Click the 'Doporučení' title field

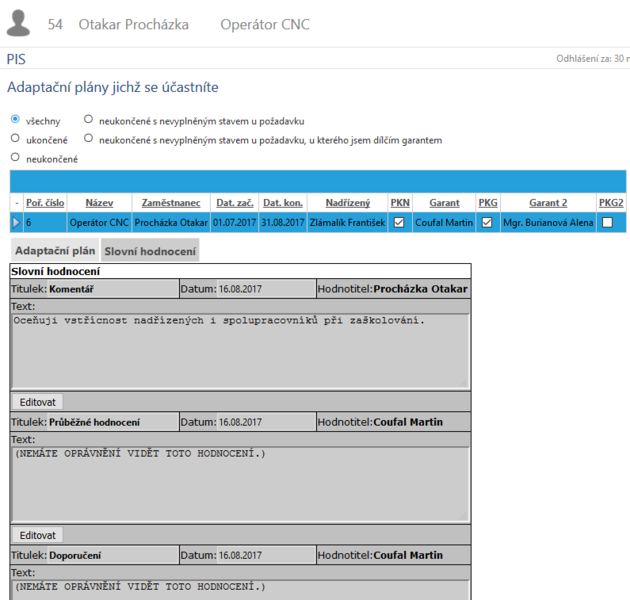pos(112,555)
